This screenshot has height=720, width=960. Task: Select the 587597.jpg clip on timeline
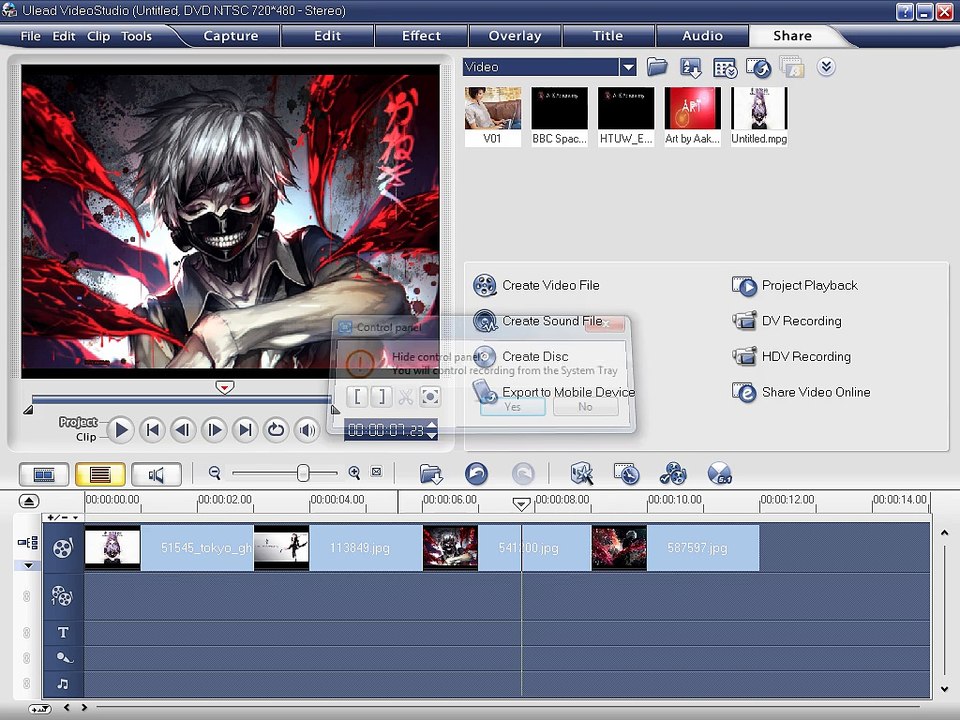click(675, 547)
